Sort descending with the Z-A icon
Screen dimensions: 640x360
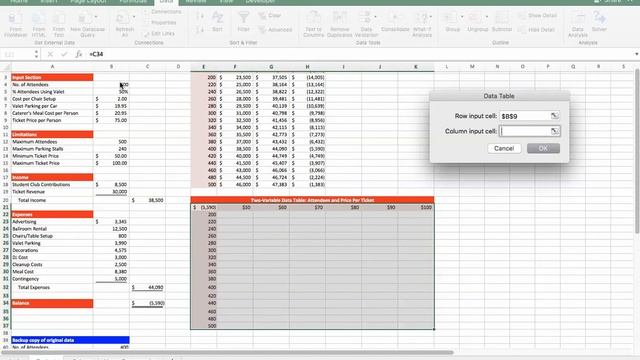pyautogui.click(x=200, y=30)
